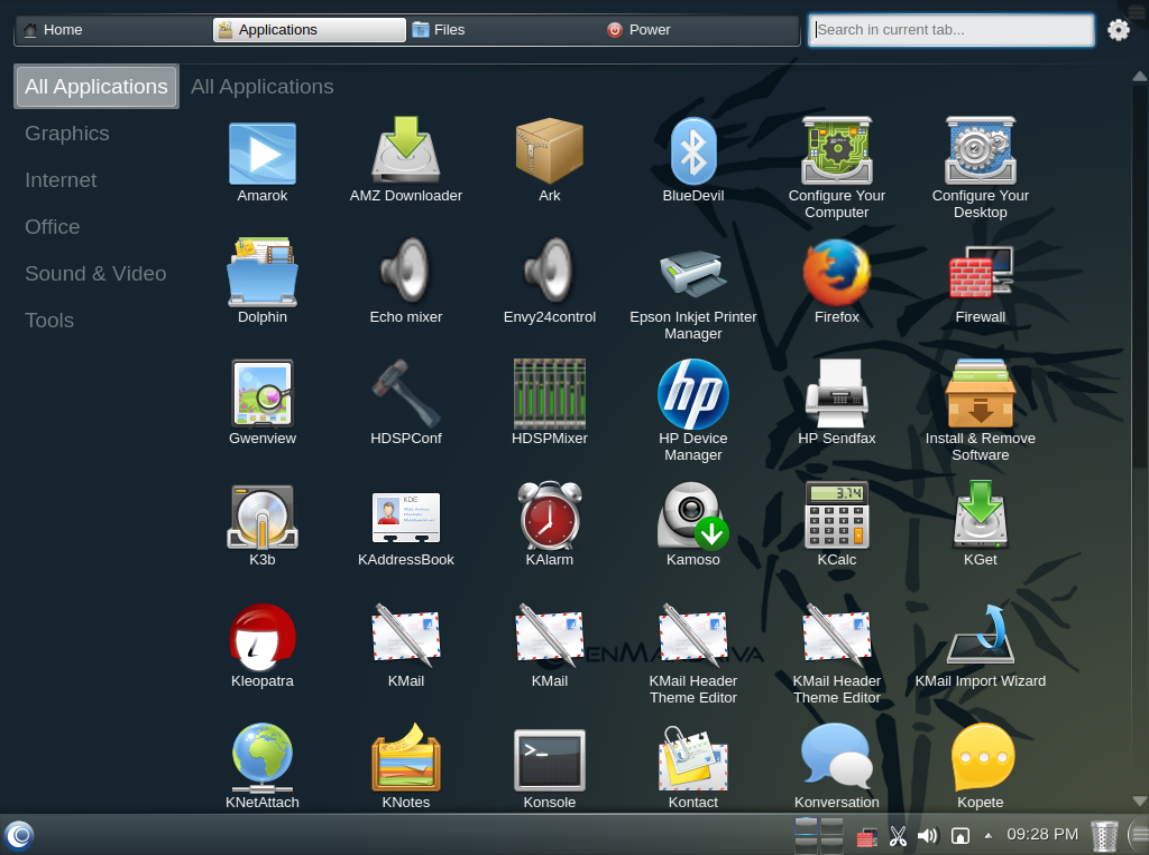Open the Dolphin file manager

[262, 274]
